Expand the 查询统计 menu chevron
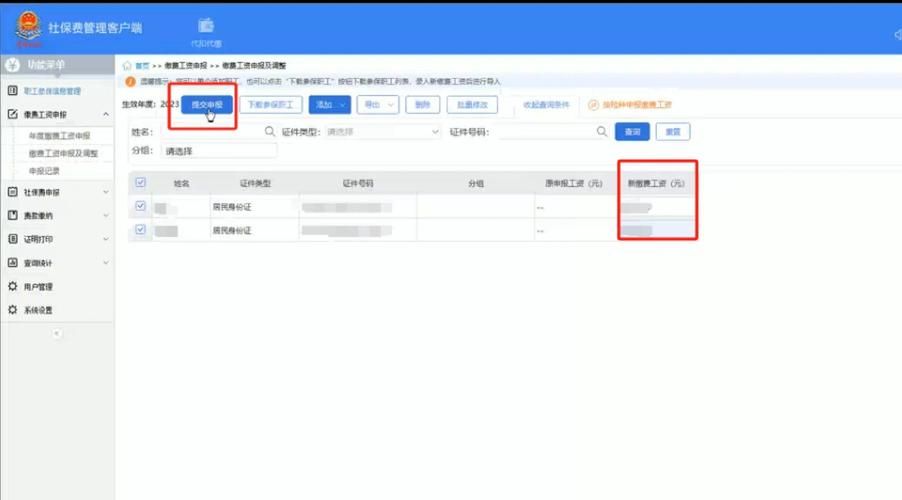902x500 pixels. point(106,262)
